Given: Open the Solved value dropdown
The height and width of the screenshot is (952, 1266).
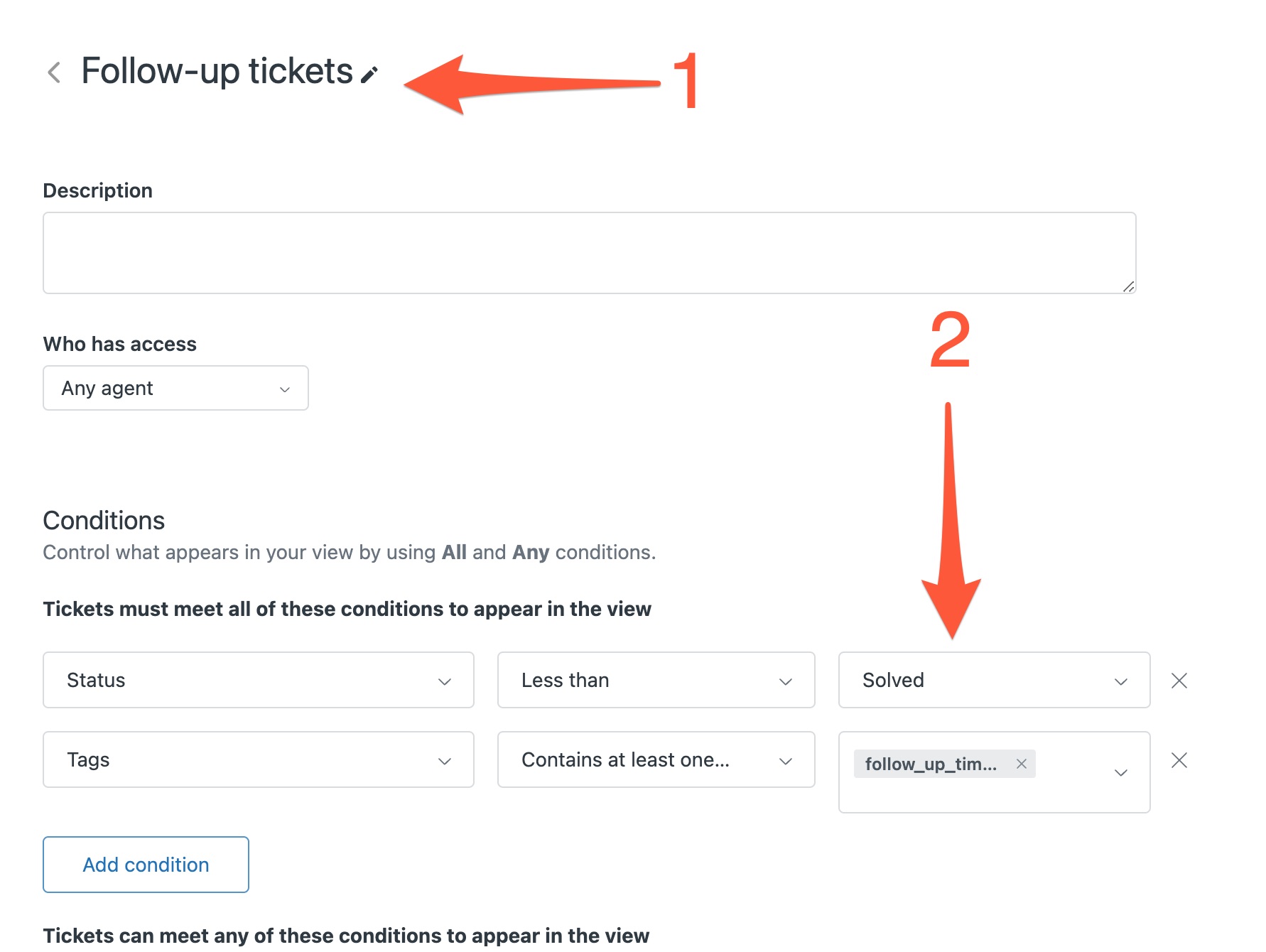Looking at the screenshot, I should pyautogui.click(x=994, y=680).
